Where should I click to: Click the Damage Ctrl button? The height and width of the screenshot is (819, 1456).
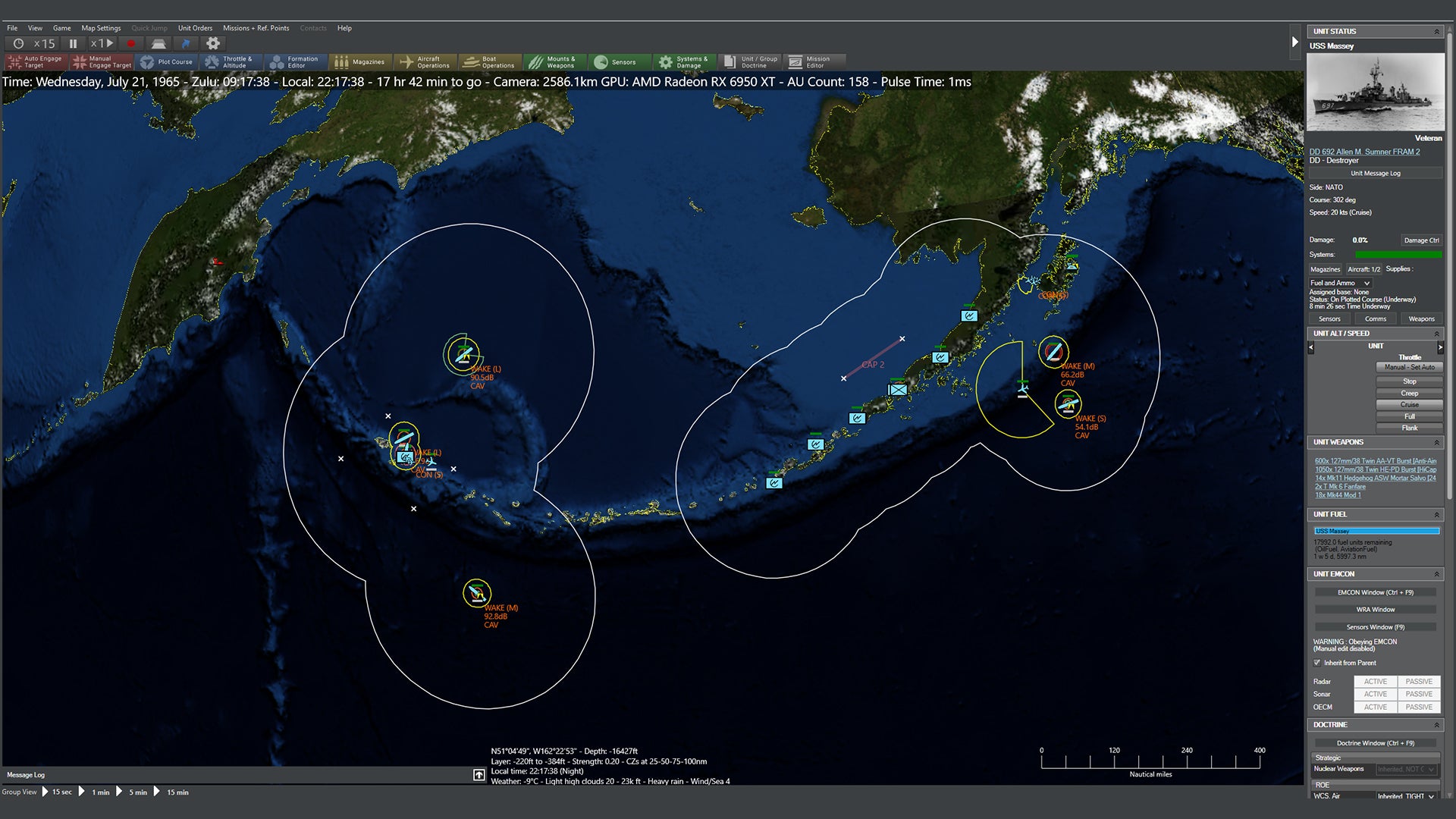click(1420, 240)
